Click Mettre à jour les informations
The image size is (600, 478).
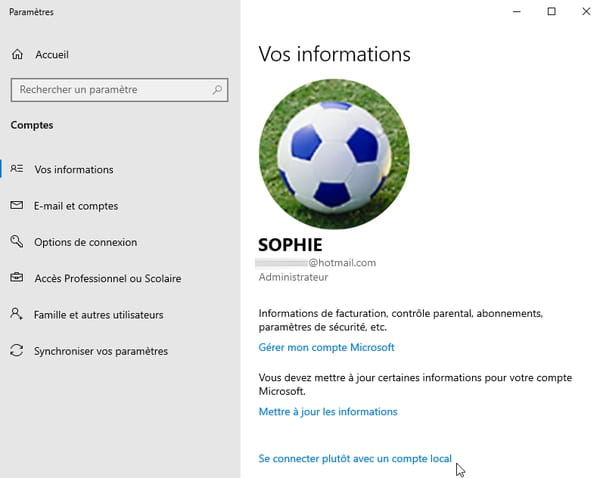[328, 411]
